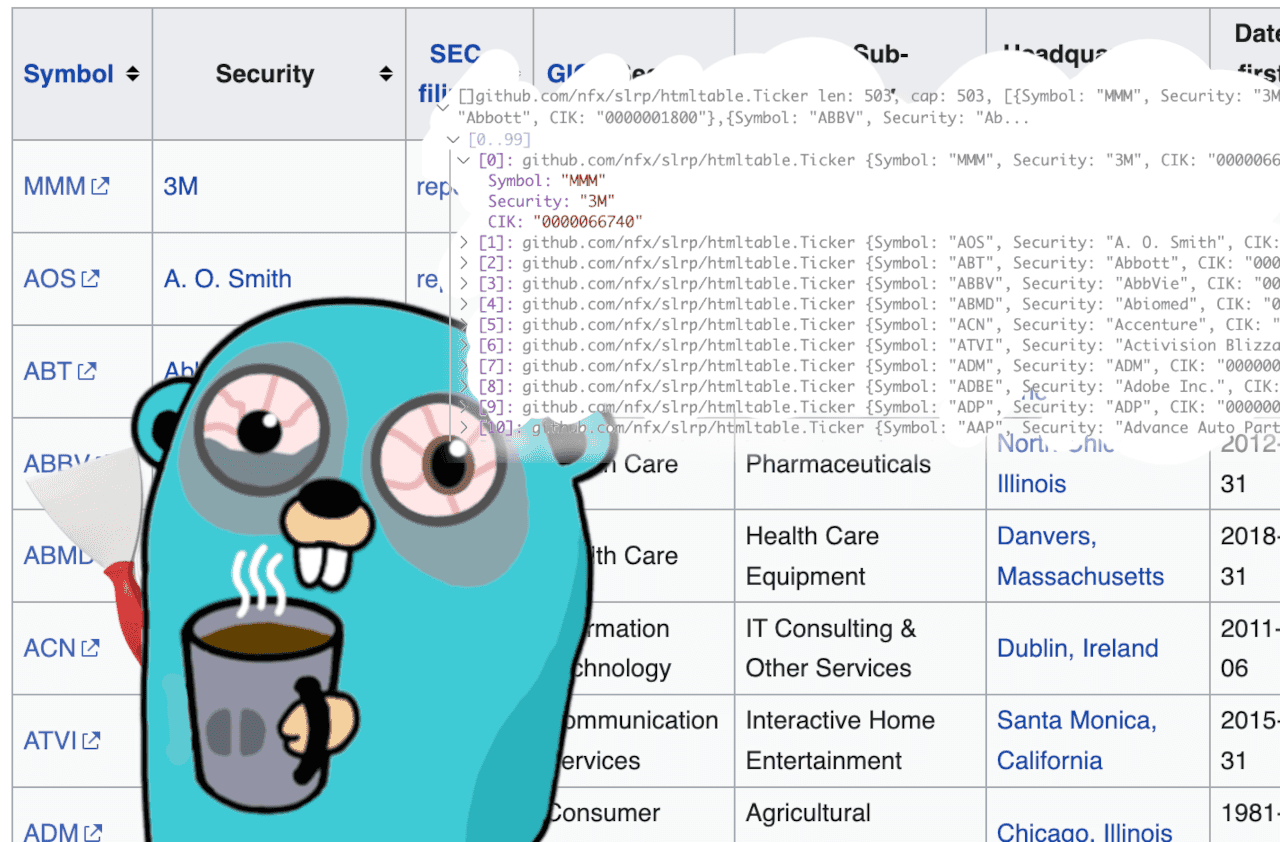Expand the [7] ADM Ticker entry
This screenshot has height=842, width=1280.
pos(463,366)
